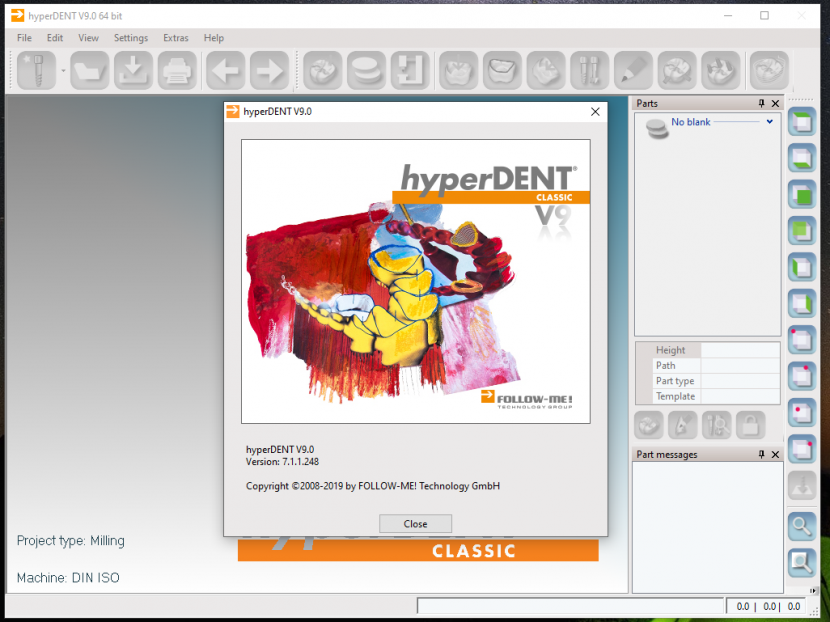The height and width of the screenshot is (622, 830).
Task: Click the import/download toolbar icon
Action: click(x=133, y=70)
